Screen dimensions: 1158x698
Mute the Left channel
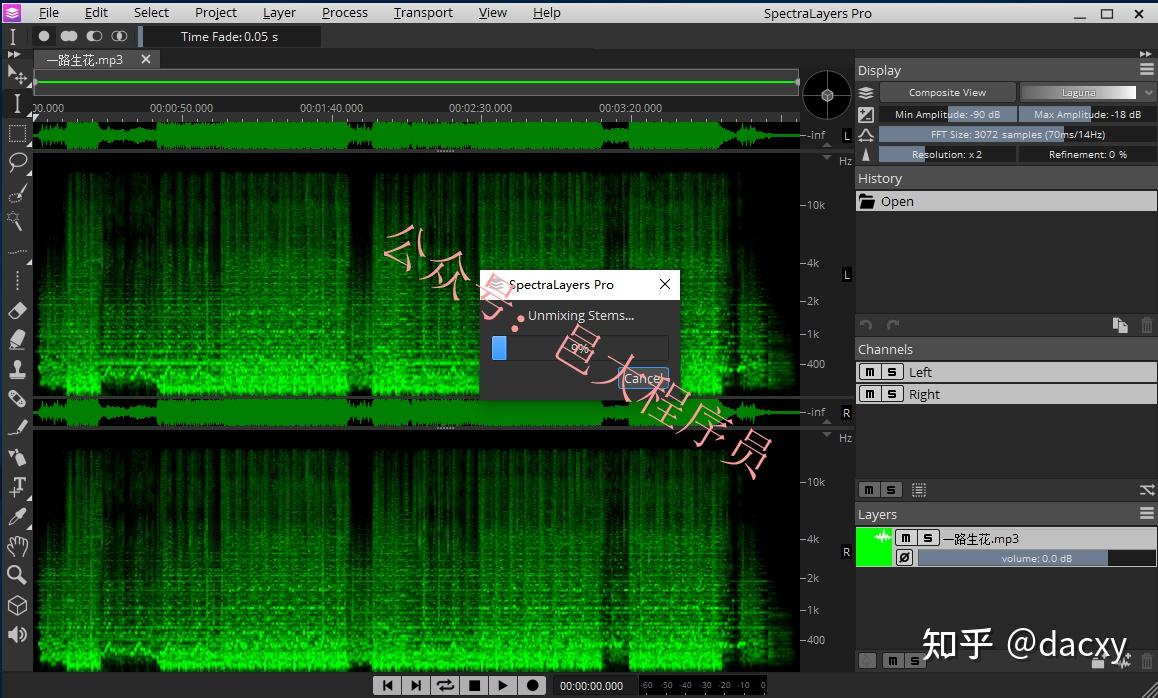coord(870,372)
